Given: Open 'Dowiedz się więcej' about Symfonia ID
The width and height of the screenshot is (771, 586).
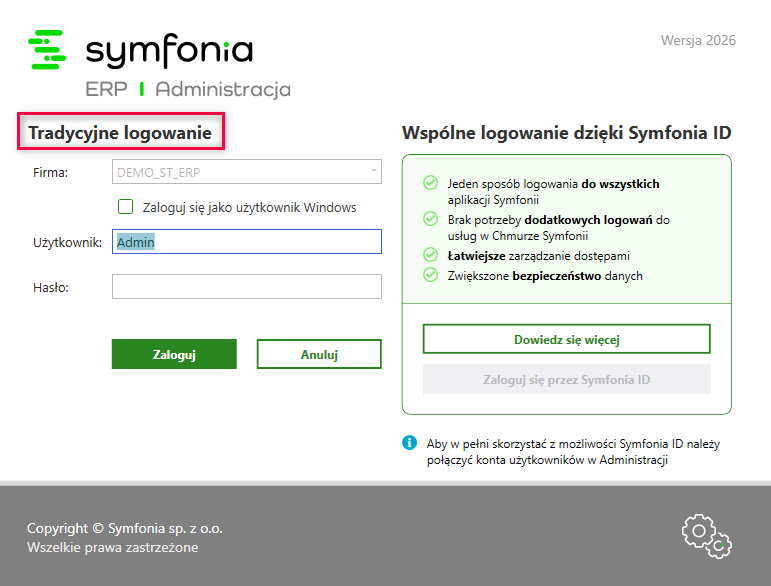Looking at the screenshot, I should pyautogui.click(x=566, y=339).
